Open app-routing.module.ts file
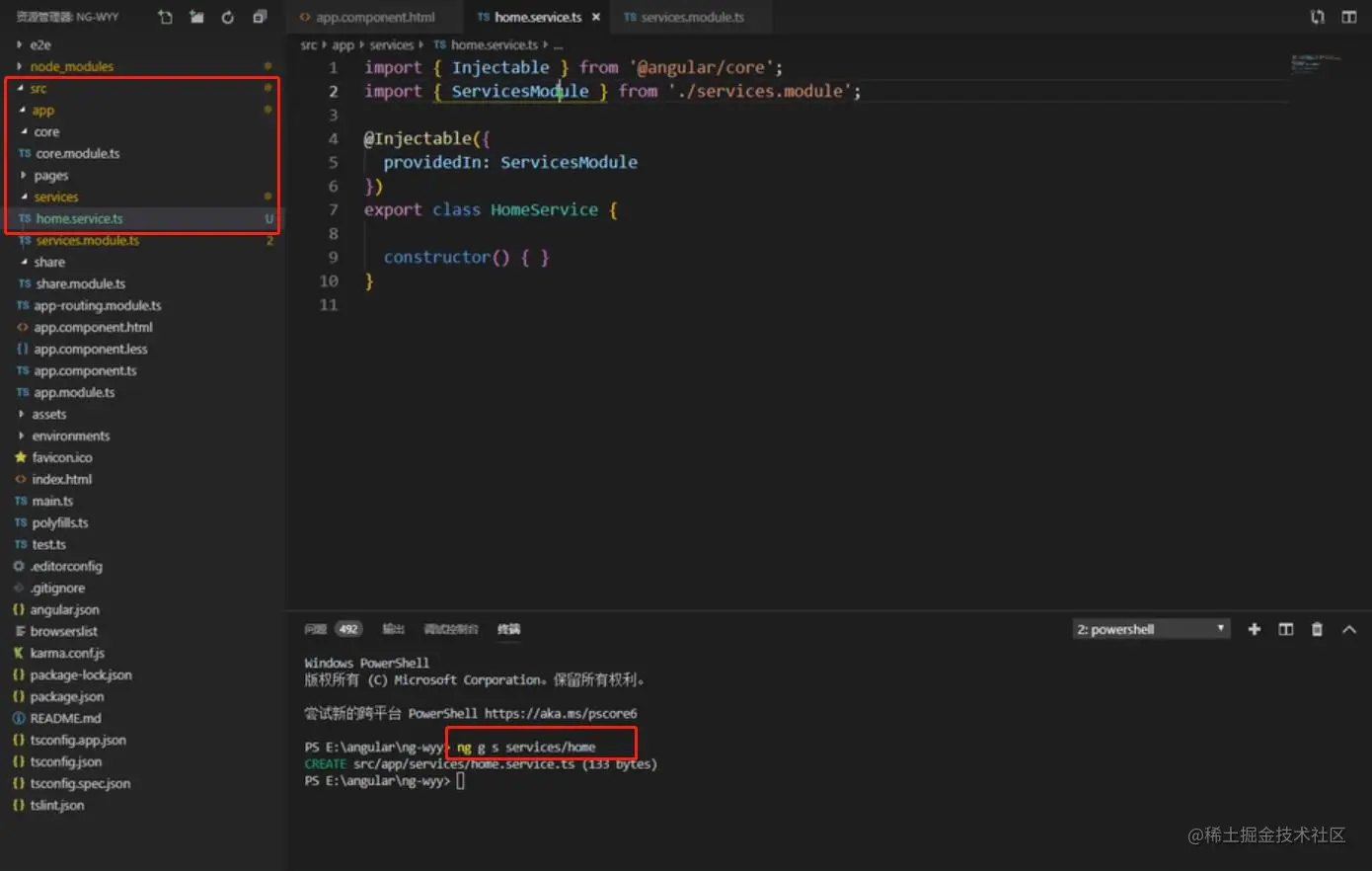 pyautogui.click(x=97, y=305)
